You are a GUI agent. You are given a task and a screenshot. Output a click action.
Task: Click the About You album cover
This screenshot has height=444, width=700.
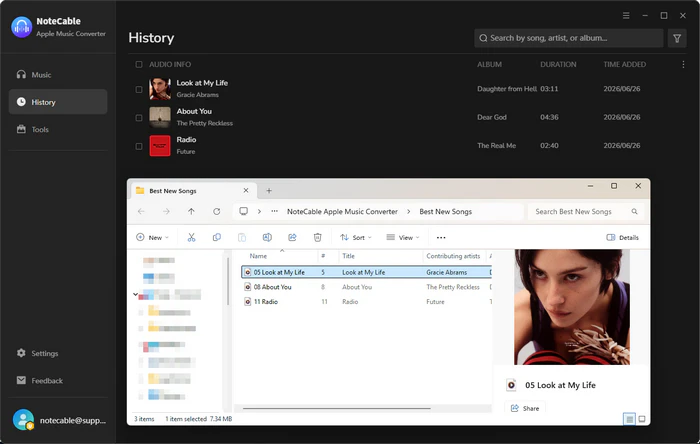coord(160,117)
